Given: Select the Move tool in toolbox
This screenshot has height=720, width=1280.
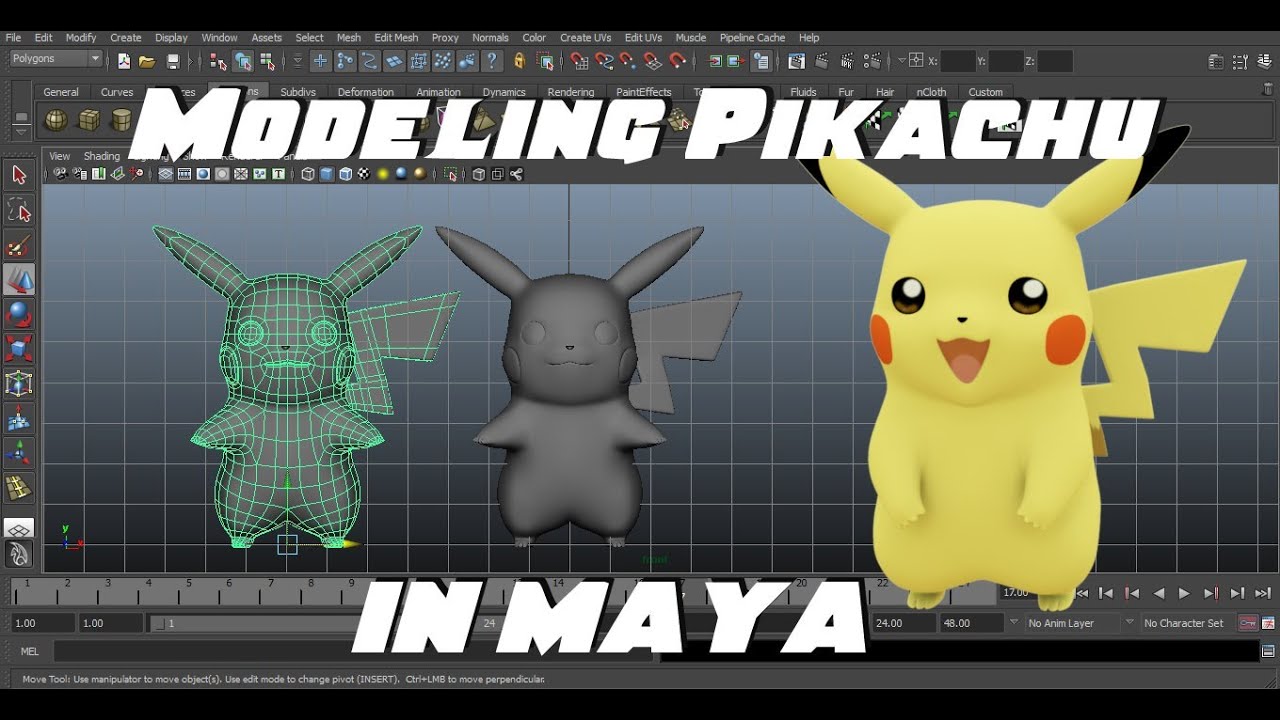Looking at the screenshot, I should [x=19, y=280].
